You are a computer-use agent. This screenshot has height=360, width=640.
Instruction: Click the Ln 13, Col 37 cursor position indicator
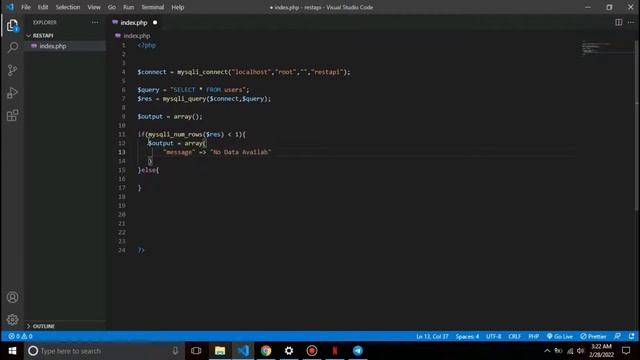pyautogui.click(x=432, y=336)
